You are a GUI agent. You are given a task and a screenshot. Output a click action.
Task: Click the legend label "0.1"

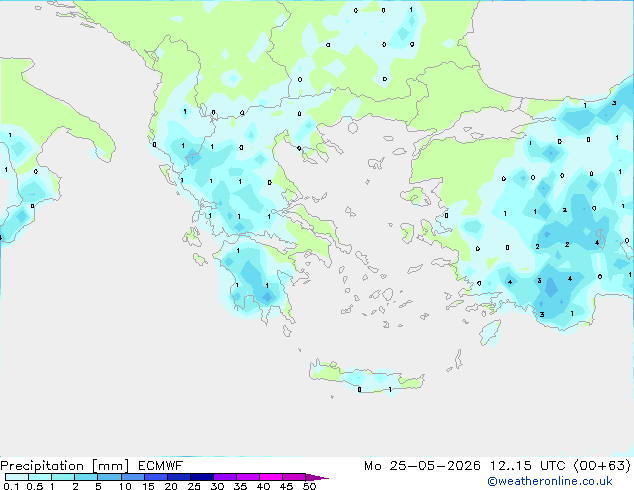(11, 486)
